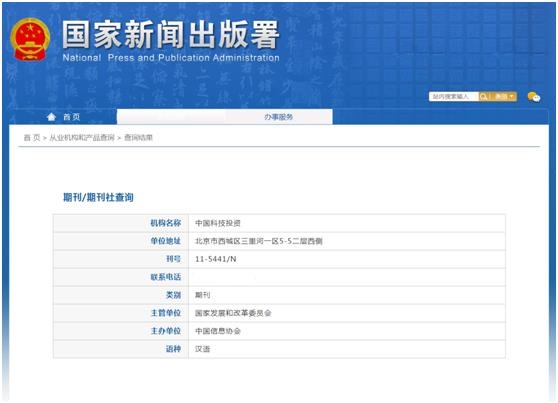Open the WeChat chat bubble icon
This screenshot has width=558, height=403.
533,97
